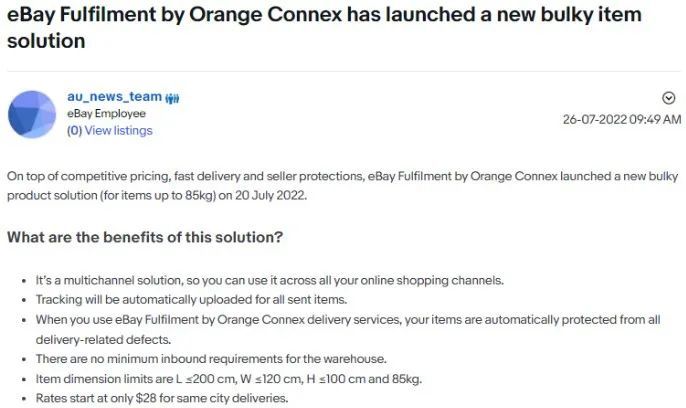Click the item dimension limits bullet
The height and width of the screenshot is (408, 686).
229,379
